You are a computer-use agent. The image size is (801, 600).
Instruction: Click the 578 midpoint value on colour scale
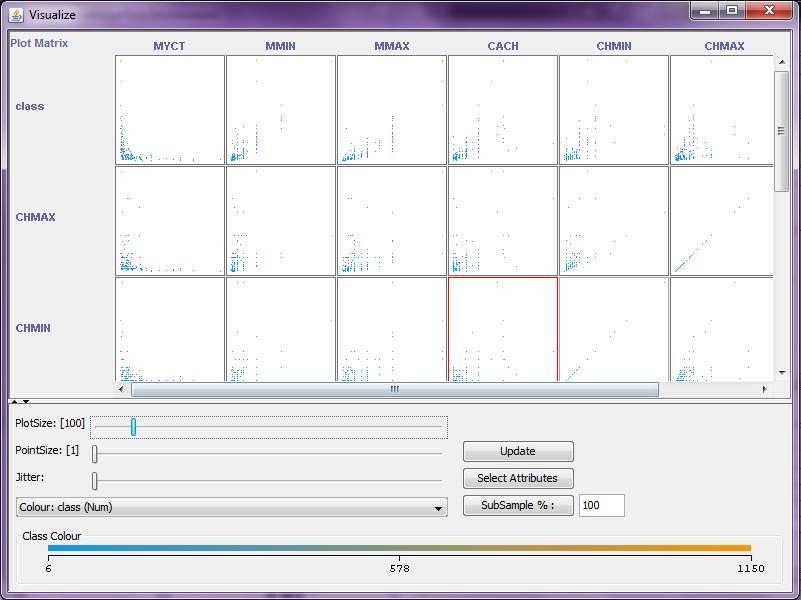[399, 568]
